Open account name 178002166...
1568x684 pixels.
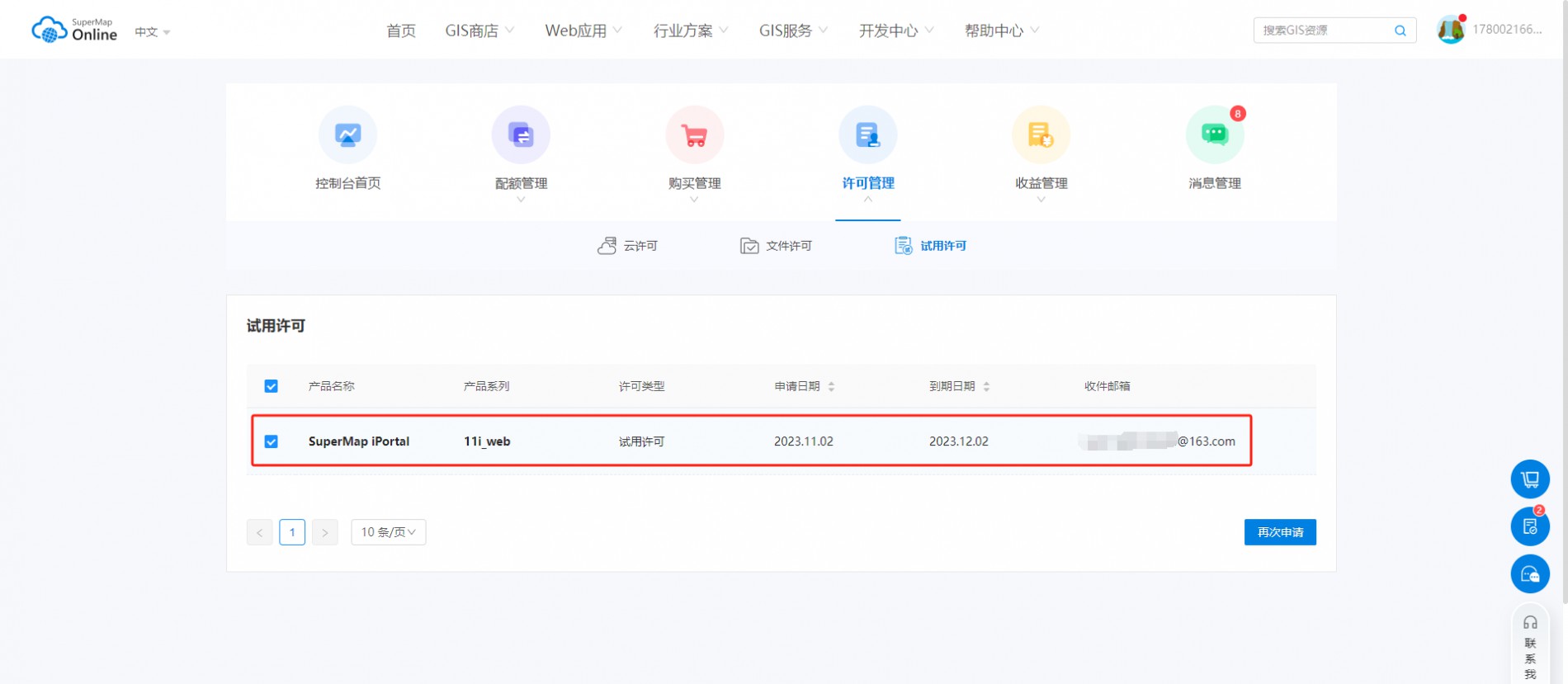[x=1508, y=30]
